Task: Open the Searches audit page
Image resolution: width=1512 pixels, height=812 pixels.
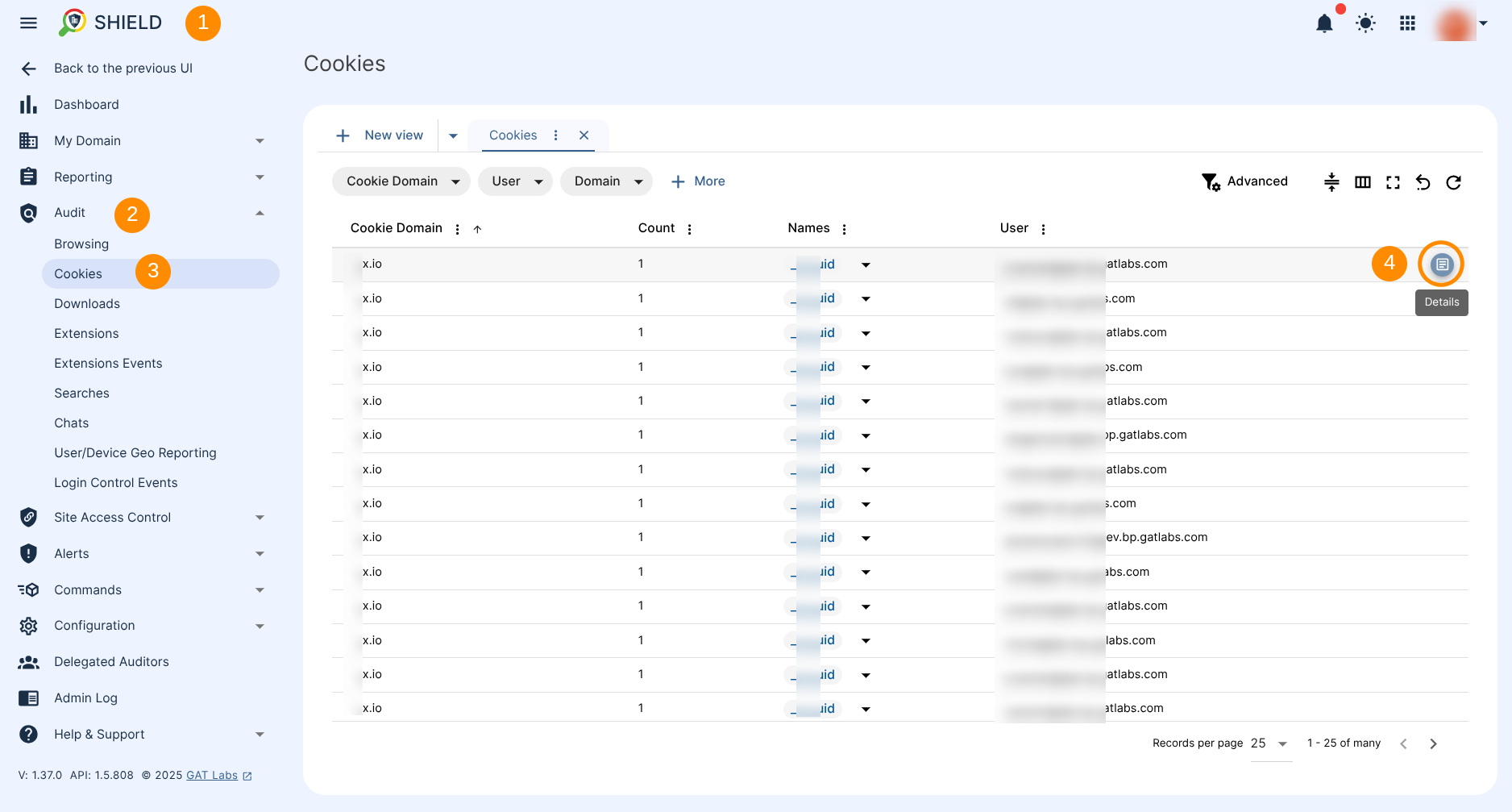Action: pos(81,394)
